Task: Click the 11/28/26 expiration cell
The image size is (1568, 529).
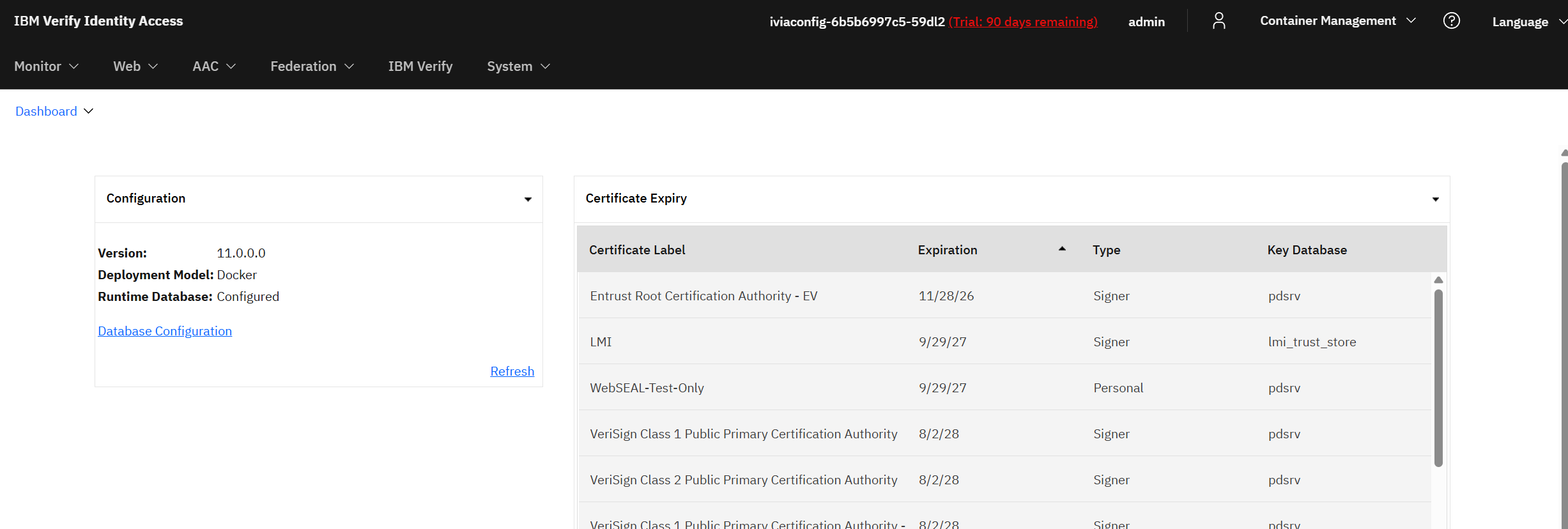Action: pyautogui.click(x=946, y=296)
